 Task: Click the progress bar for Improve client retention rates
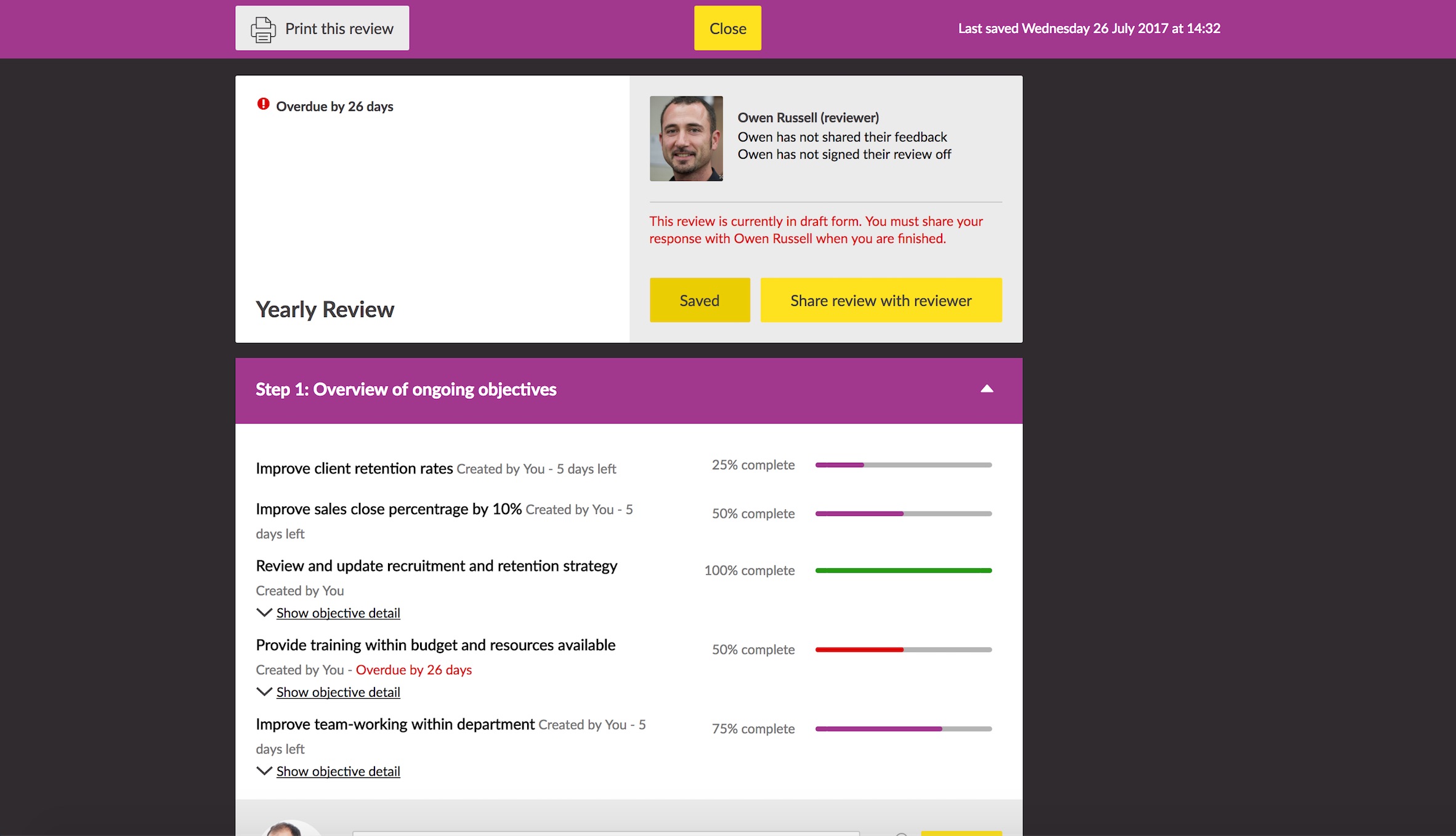(x=904, y=465)
